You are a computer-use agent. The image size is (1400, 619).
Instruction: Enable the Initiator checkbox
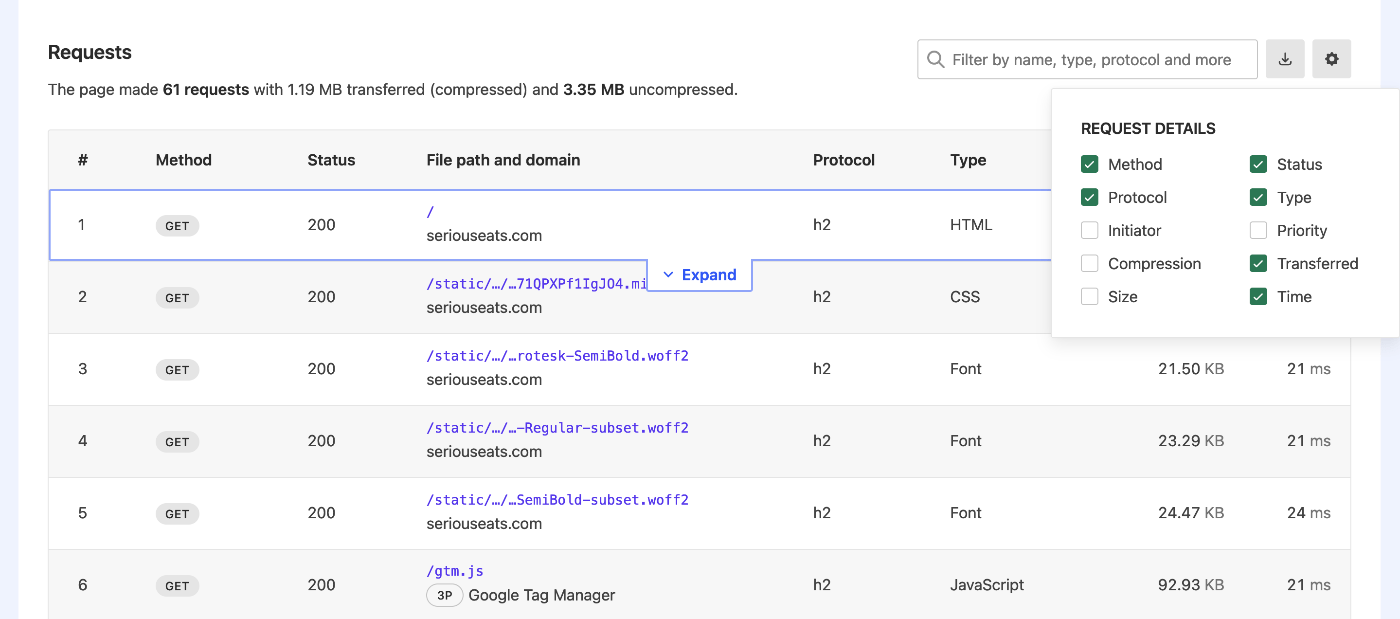tap(1090, 230)
